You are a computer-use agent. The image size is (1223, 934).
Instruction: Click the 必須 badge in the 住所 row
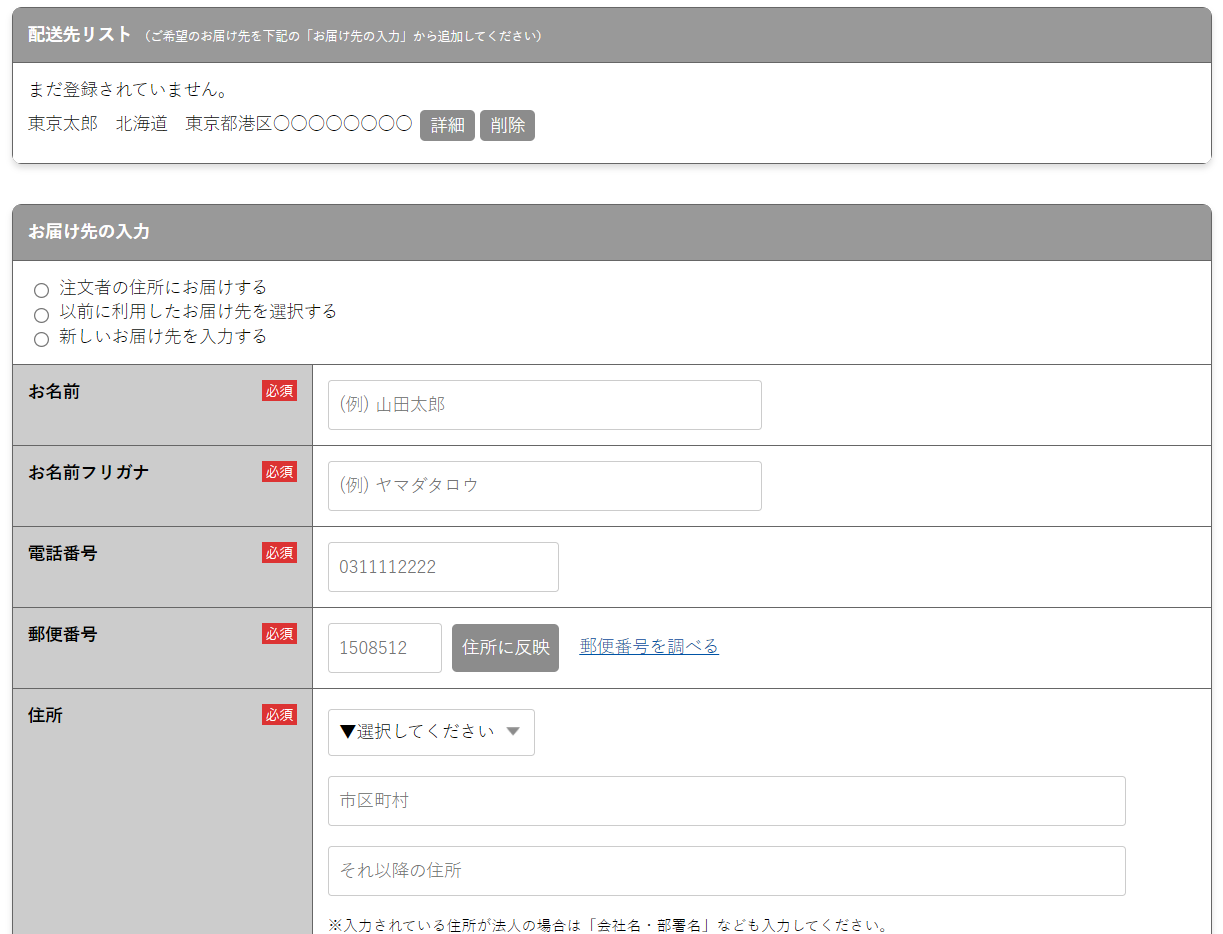279,715
